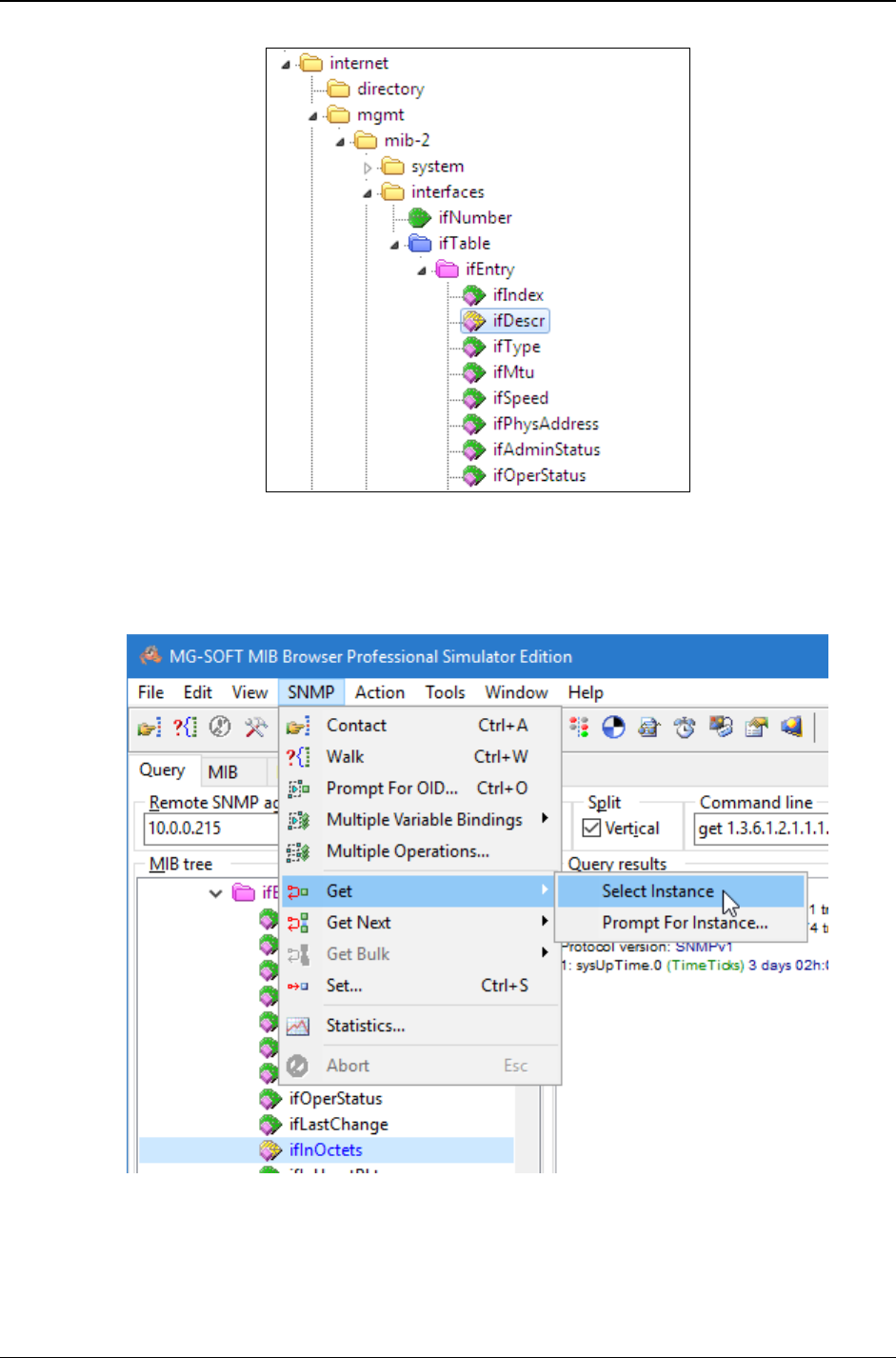Collapse the mgmt tree node
The height and width of the screenshot is (1358, 896).
(x=313, y=116)
